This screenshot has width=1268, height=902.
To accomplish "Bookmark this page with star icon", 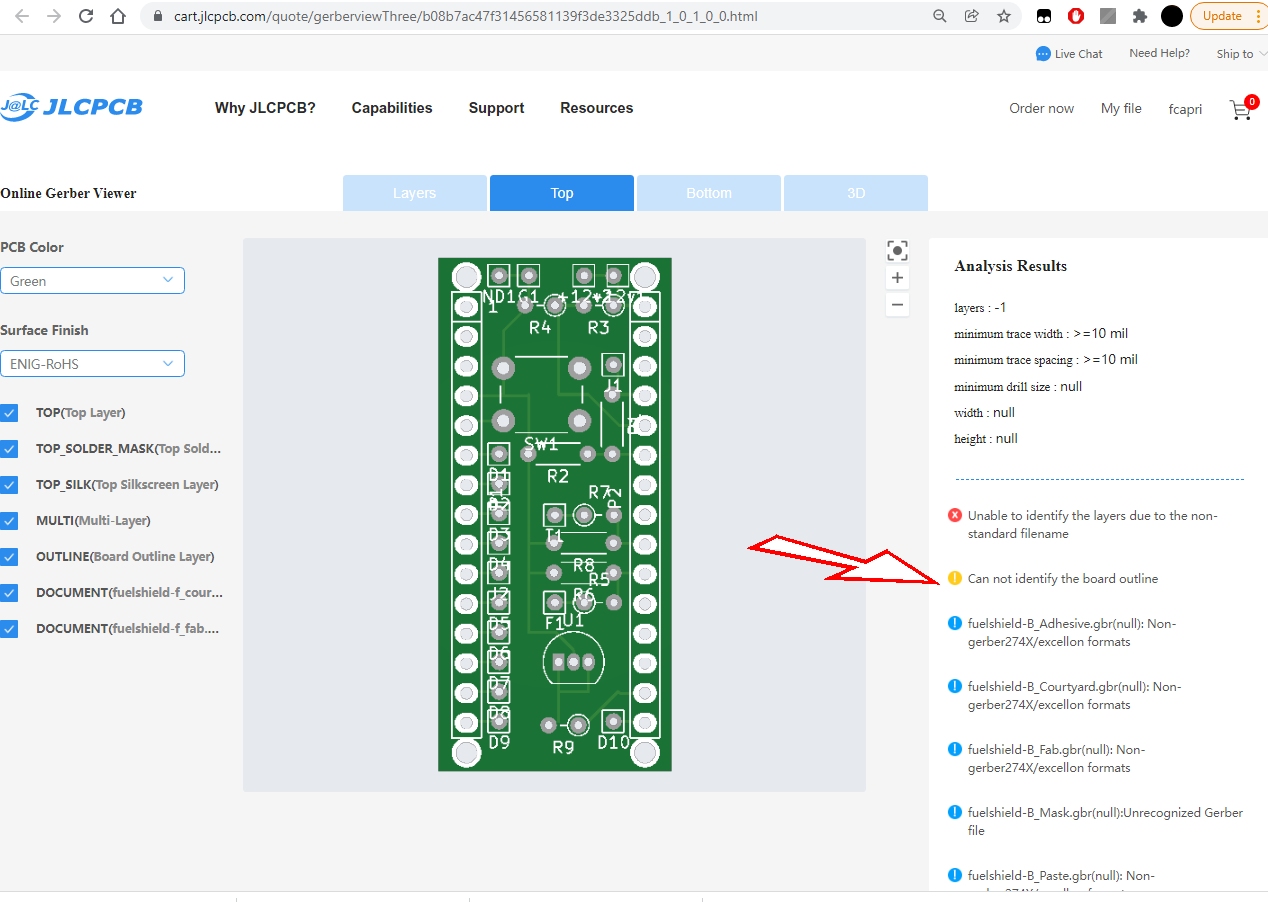I will click(1003, 16).
